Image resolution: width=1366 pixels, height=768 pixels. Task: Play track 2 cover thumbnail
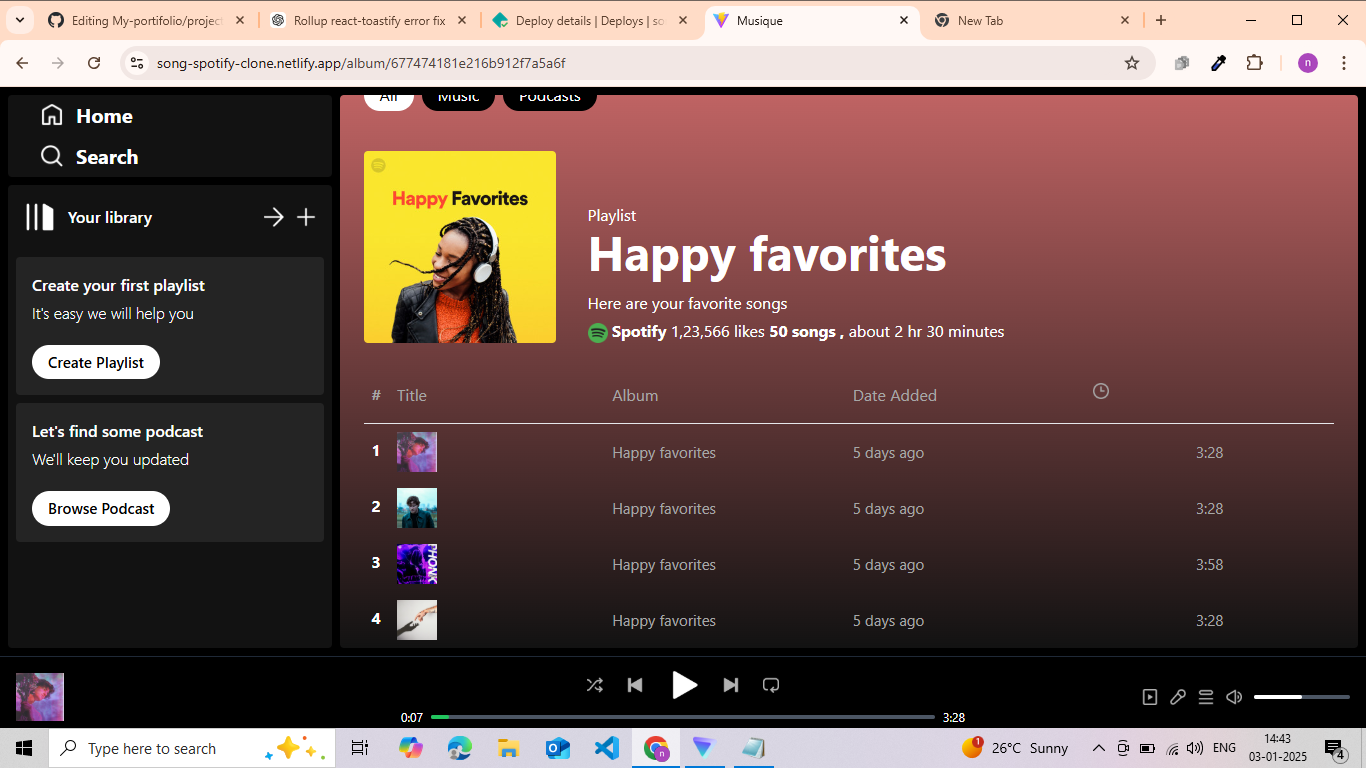tap(417, 508)
